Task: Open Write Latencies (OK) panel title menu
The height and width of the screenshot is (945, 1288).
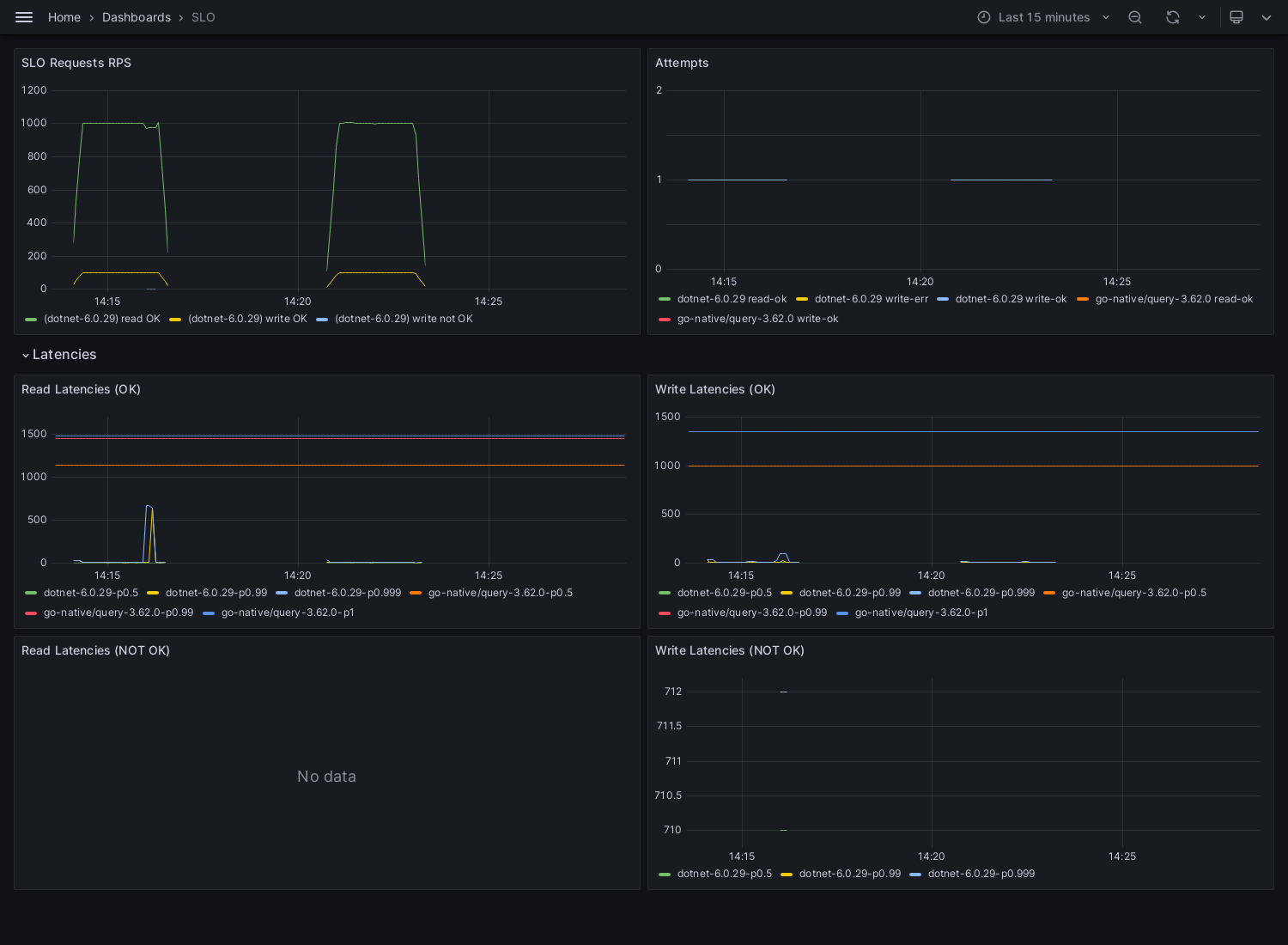Action: coord(714,389)
